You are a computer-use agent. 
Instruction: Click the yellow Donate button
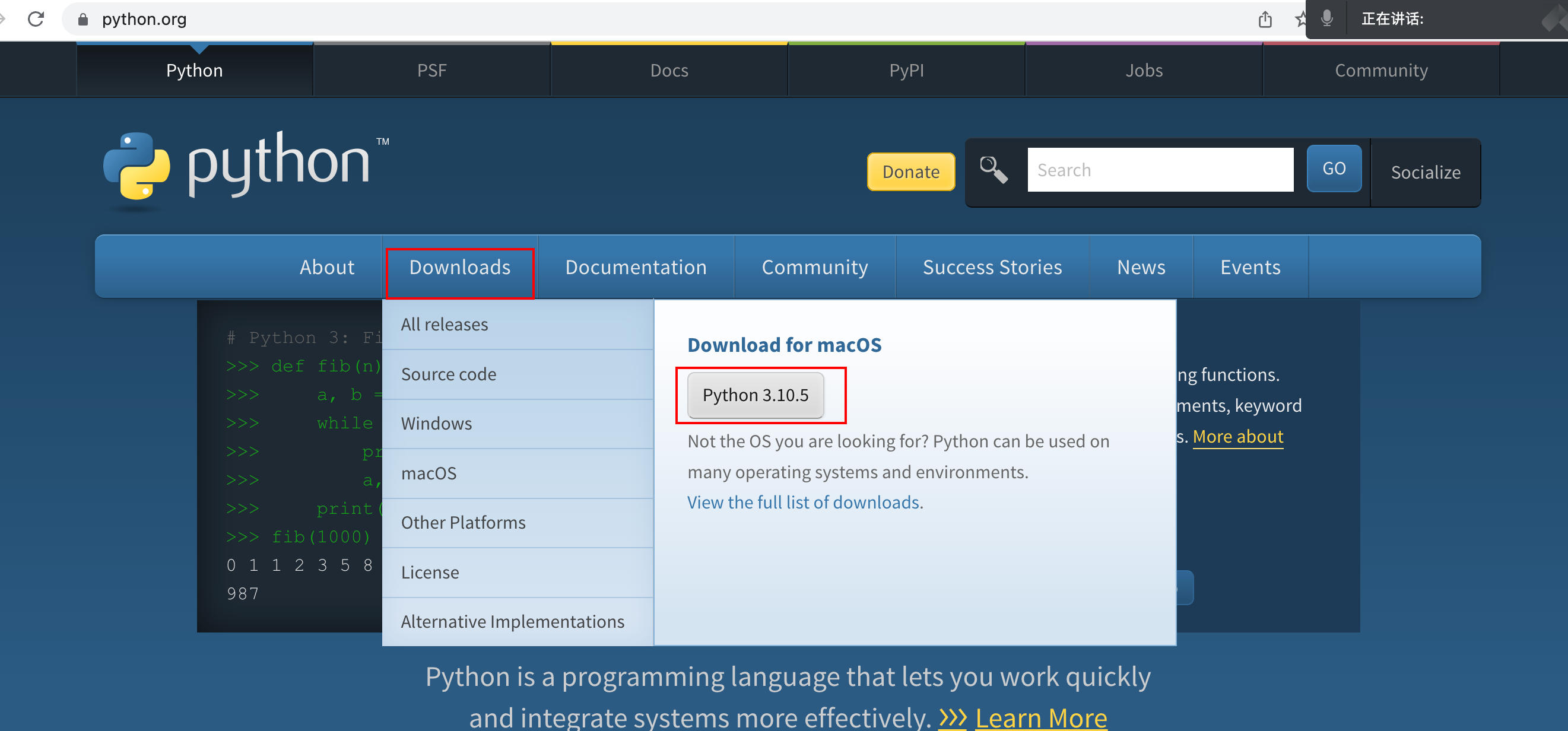tap(910, 171)
